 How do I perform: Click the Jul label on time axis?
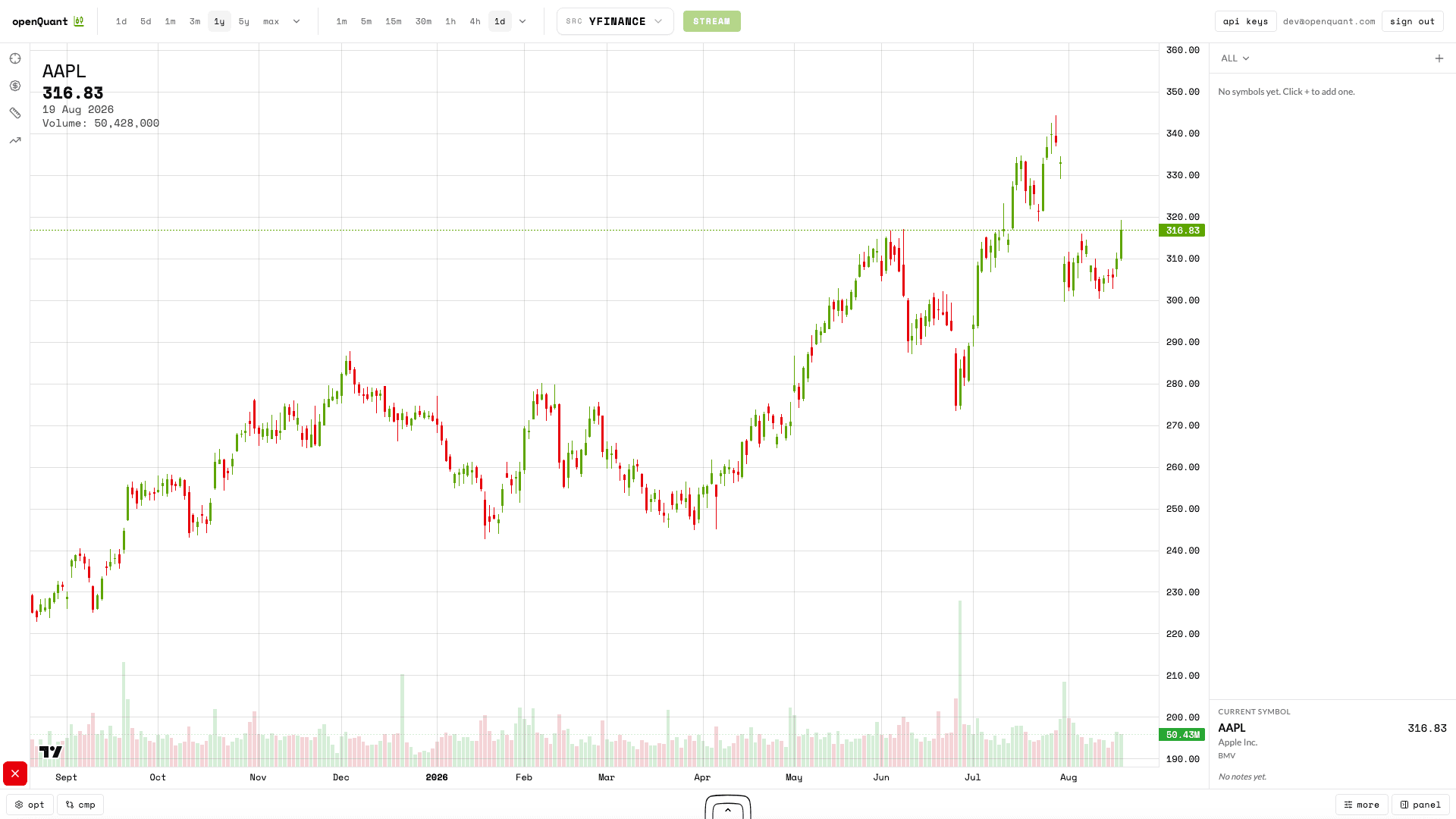973,777
